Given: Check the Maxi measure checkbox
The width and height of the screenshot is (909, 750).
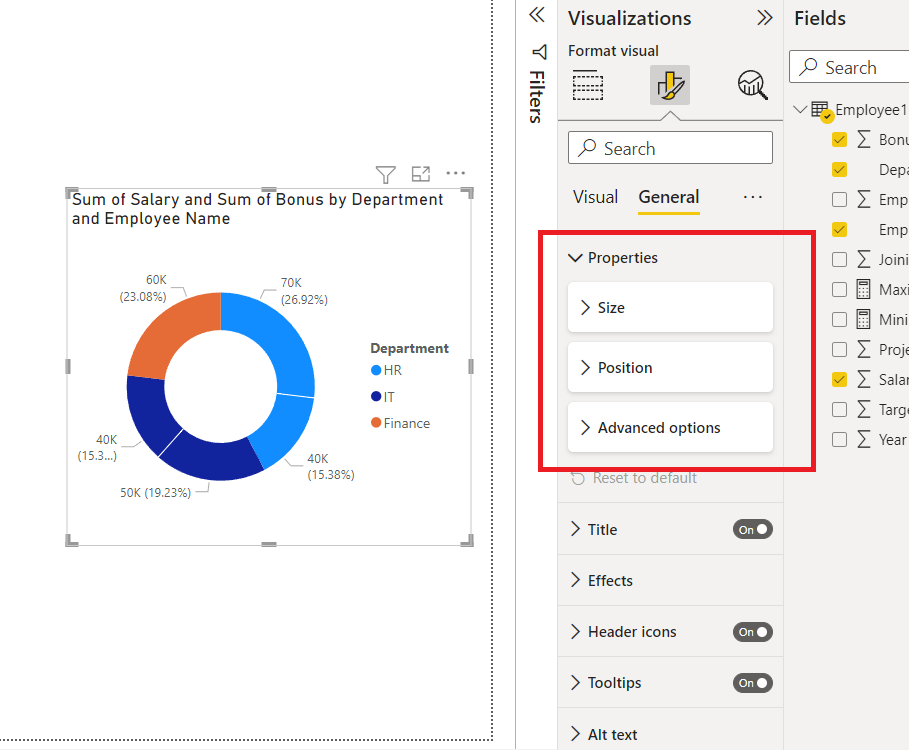Looking at the screenshot, I should tap(839, 289).
